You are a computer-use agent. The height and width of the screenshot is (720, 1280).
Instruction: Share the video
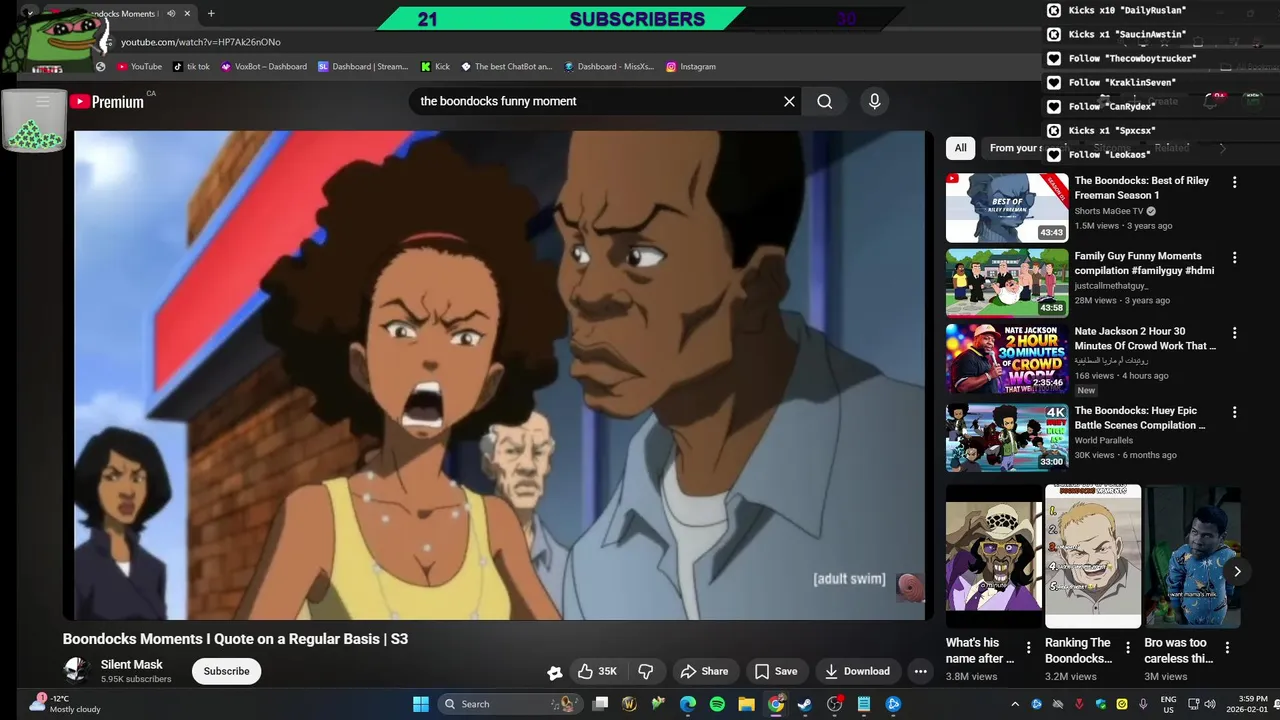[x=705, y=671]
